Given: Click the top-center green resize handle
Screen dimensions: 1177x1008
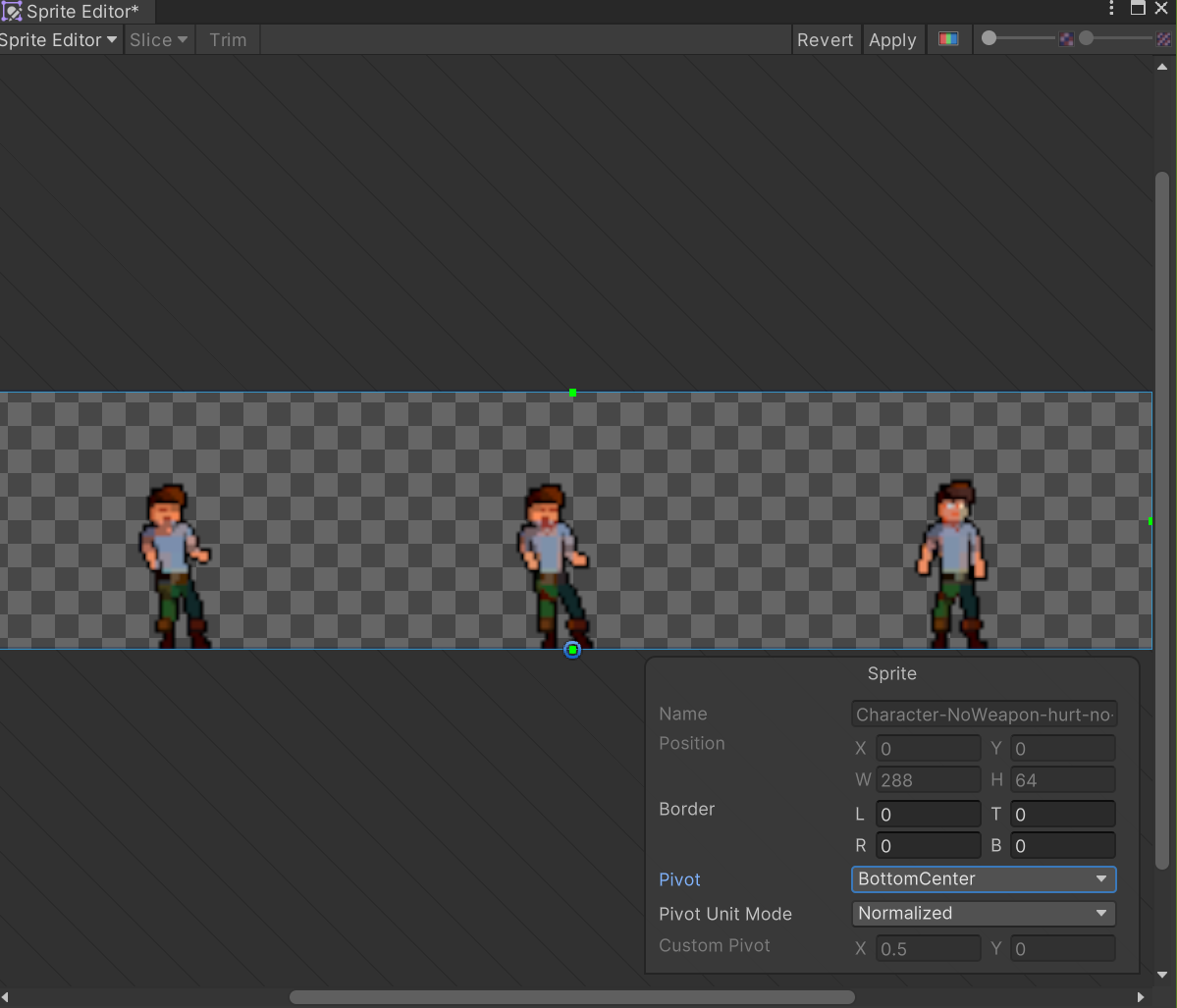Looking at the screenshot, I should coord(572,392).
